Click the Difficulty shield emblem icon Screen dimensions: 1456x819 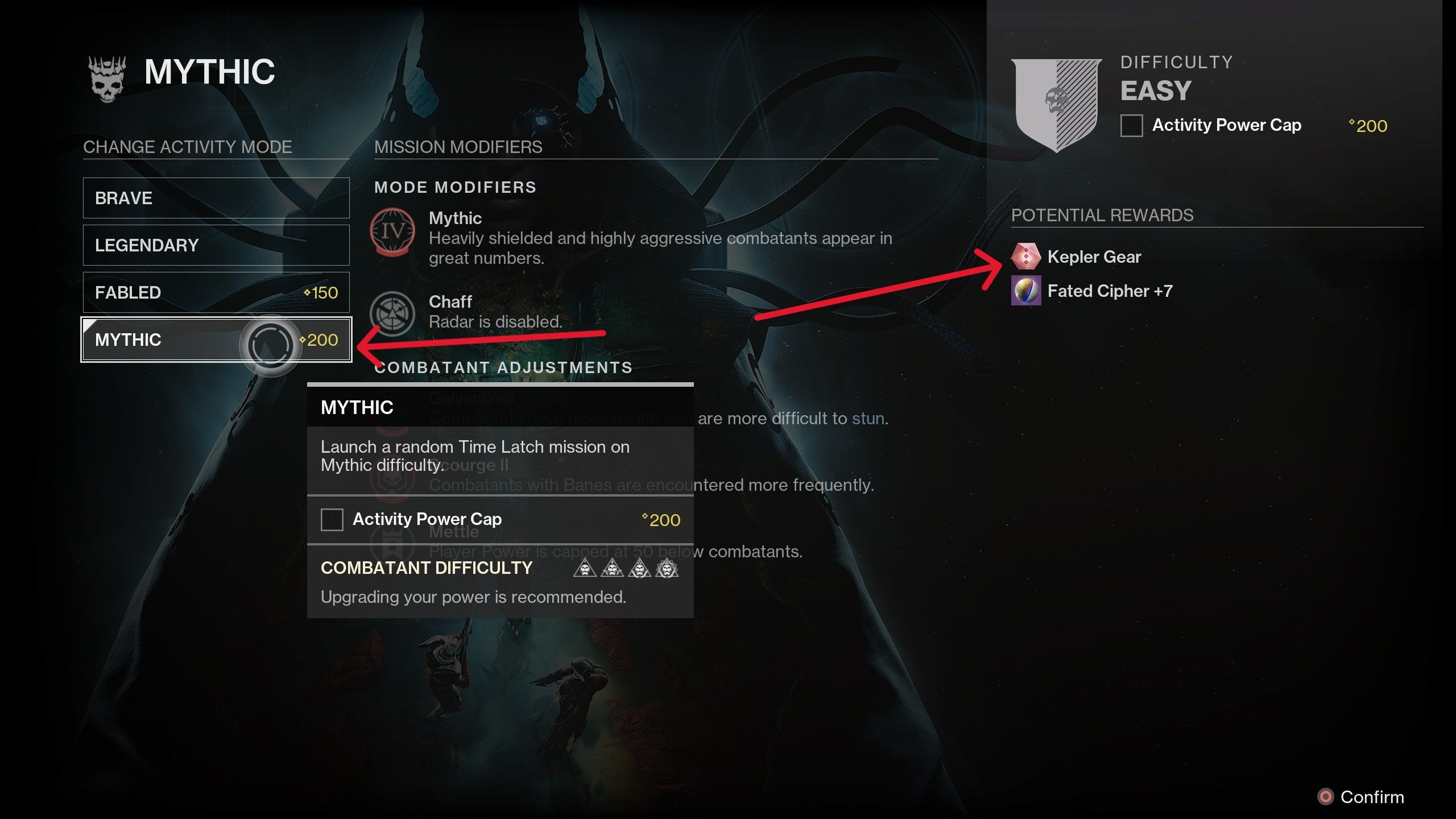pyautogui.click(x=1056, y=105)
